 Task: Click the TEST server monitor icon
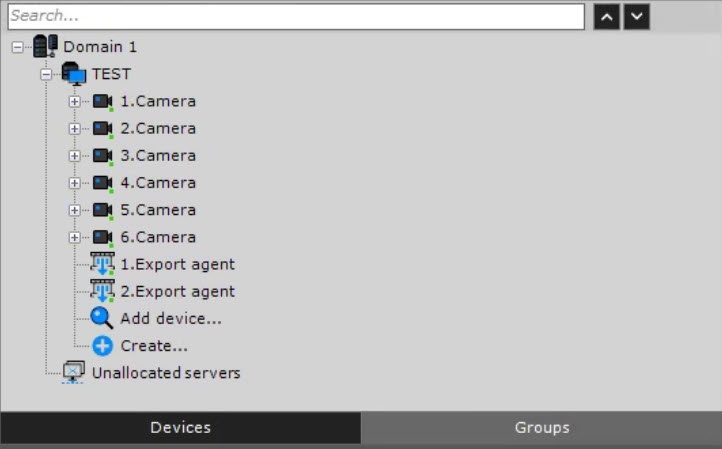pos(74,74)
